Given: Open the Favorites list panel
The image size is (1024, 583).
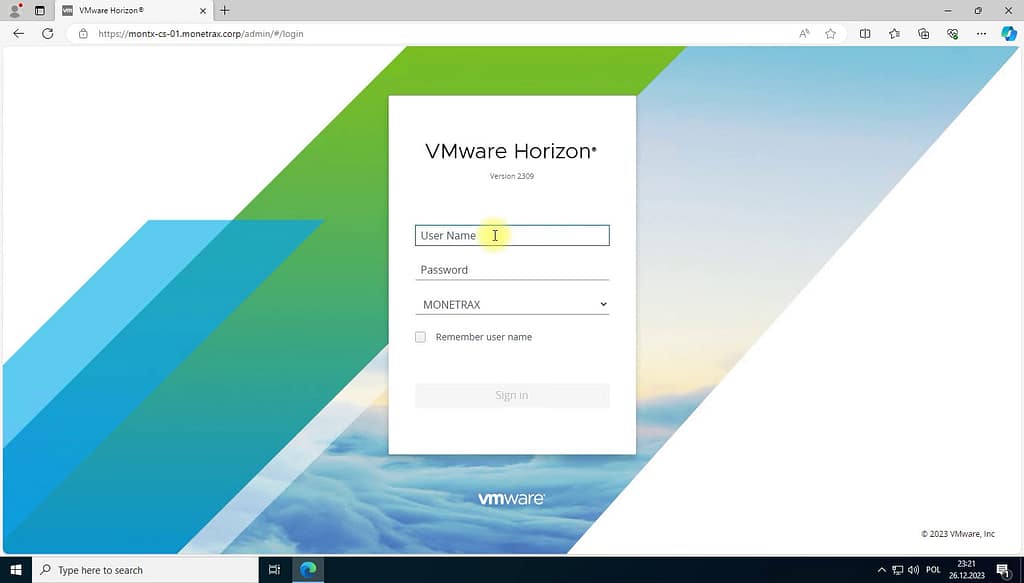Looking at the screenshot, I should tap(894, 34).
